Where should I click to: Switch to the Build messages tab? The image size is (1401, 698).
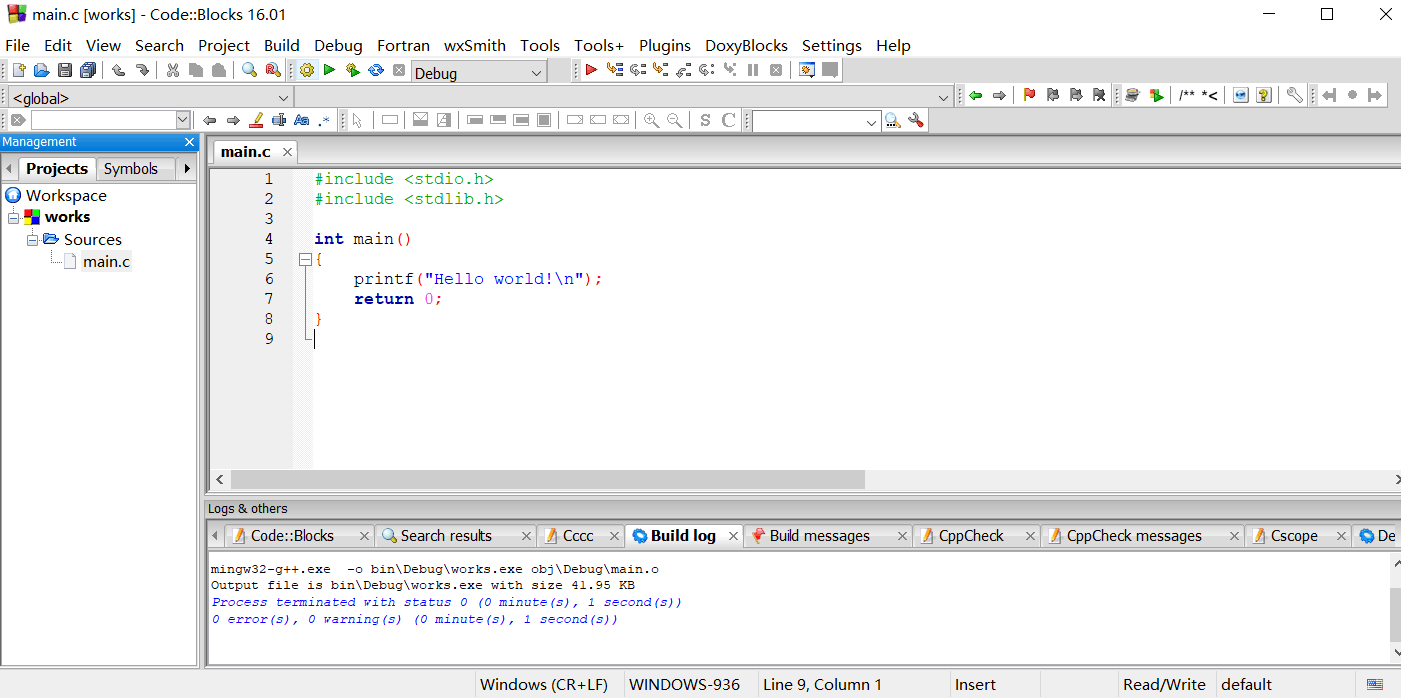[x=819, y=536]
